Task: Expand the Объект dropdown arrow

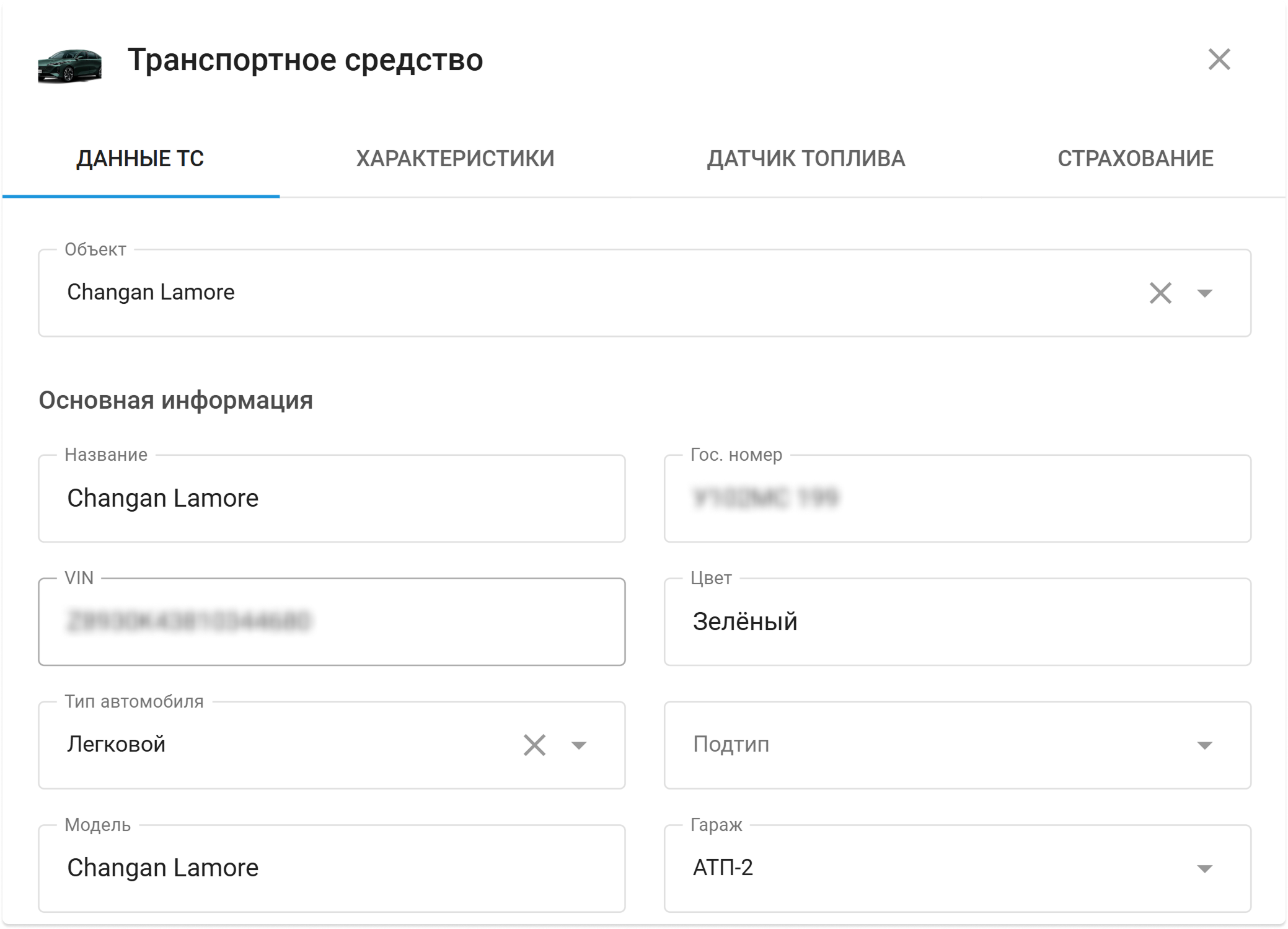Action: (1204, 293)
